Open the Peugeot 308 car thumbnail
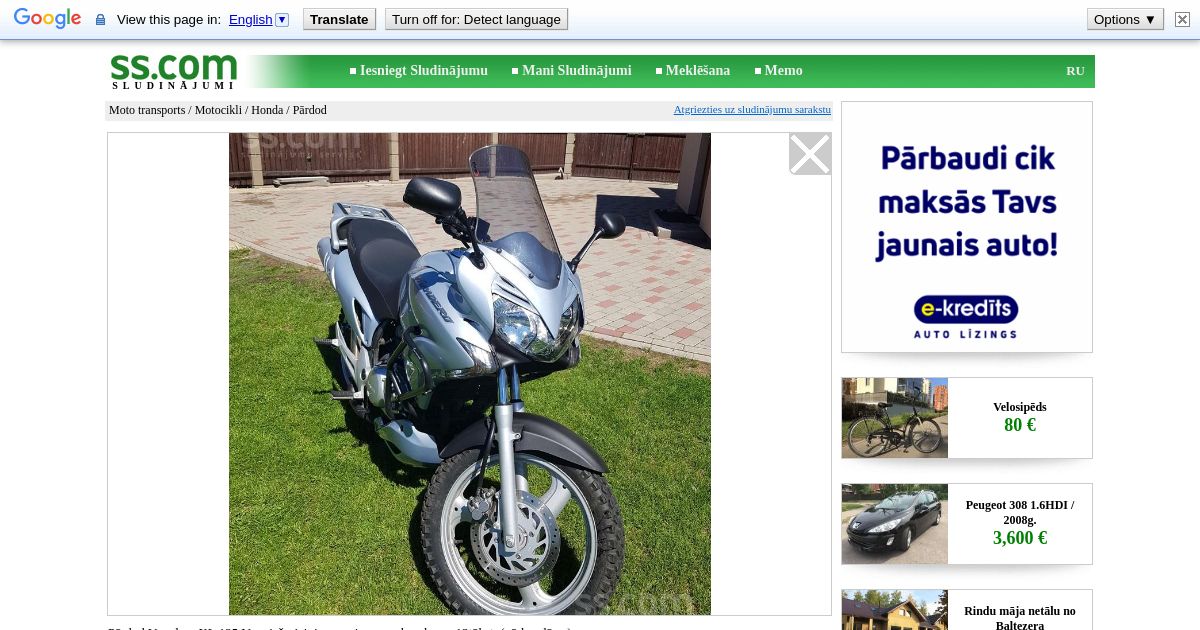This screenshot has width=1200, height=630. pyautogui.click(x=895, y=524)
